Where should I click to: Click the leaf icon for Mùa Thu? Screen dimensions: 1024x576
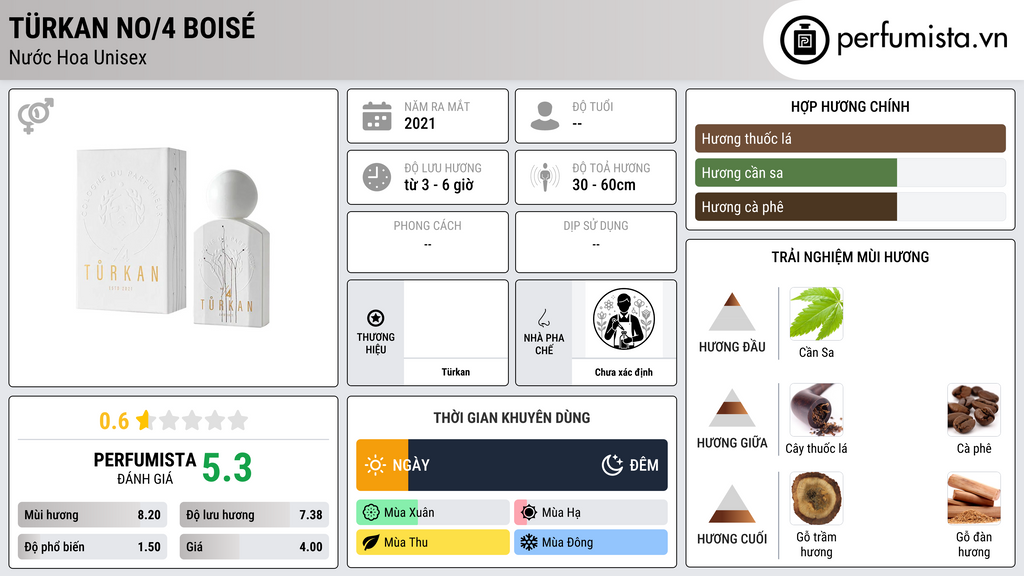point(370,542)
